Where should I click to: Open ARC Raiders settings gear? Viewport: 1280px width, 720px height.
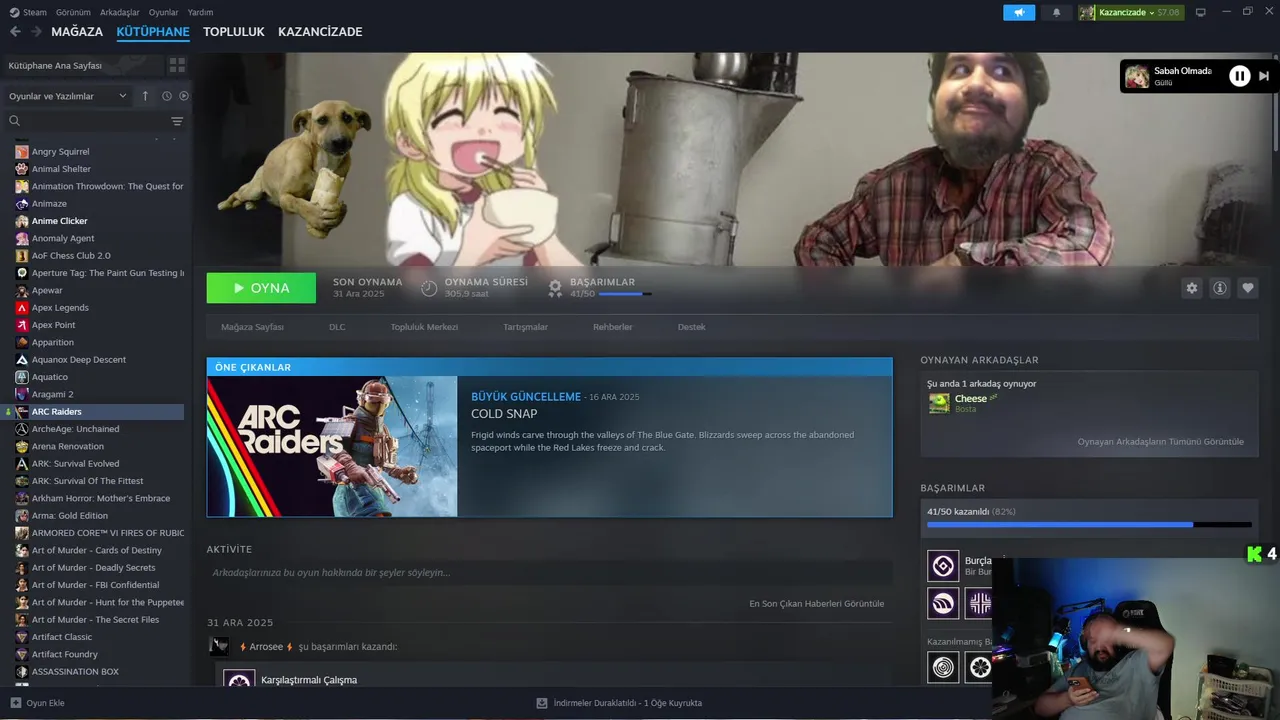point(1191,288)
